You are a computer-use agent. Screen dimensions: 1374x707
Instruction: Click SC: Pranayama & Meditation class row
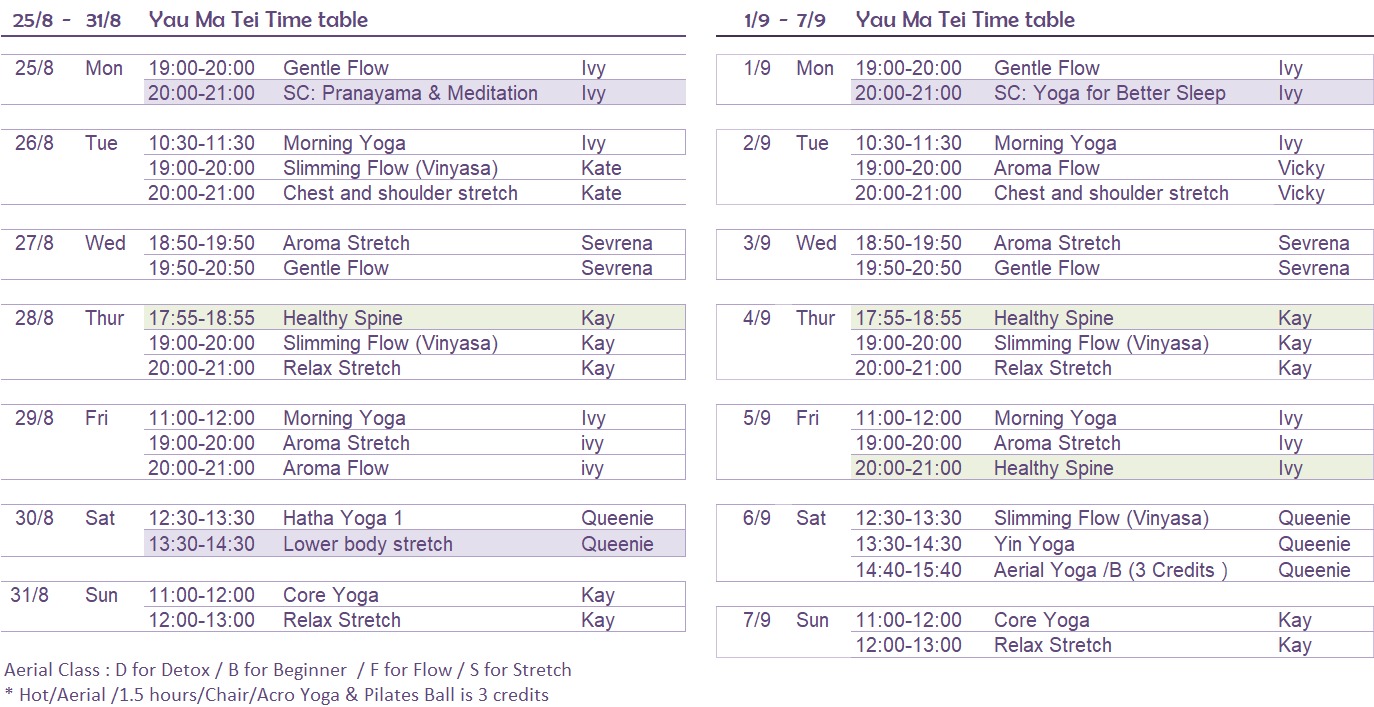pos(415,93)
